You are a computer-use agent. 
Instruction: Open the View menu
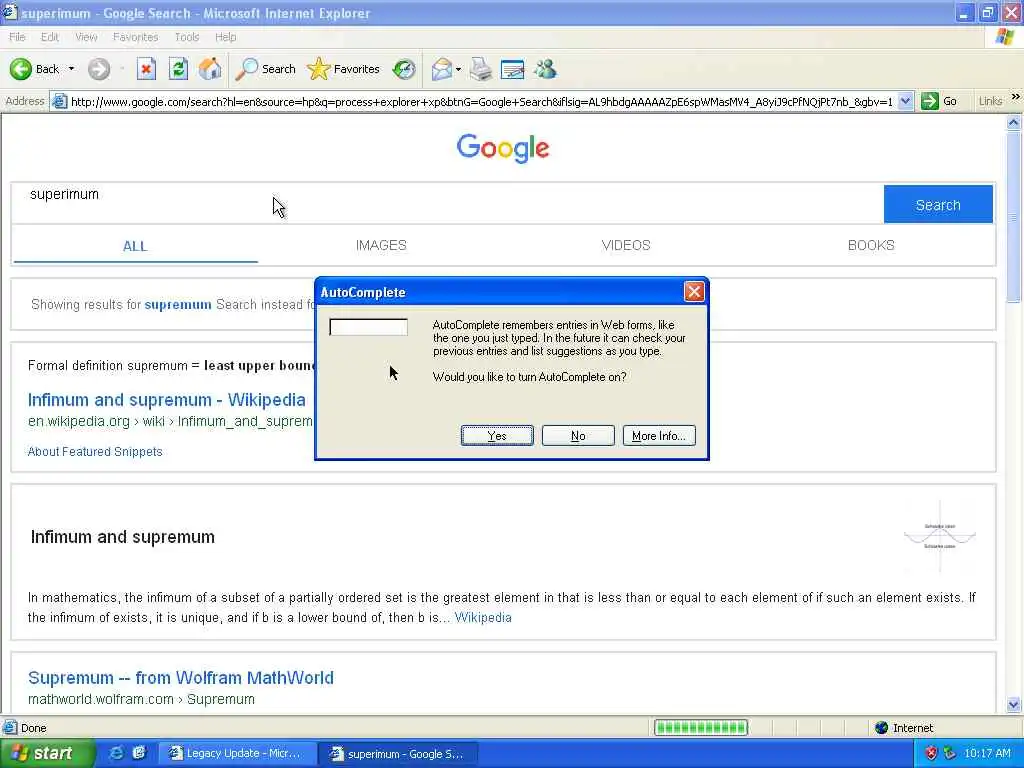click(86, 37)
